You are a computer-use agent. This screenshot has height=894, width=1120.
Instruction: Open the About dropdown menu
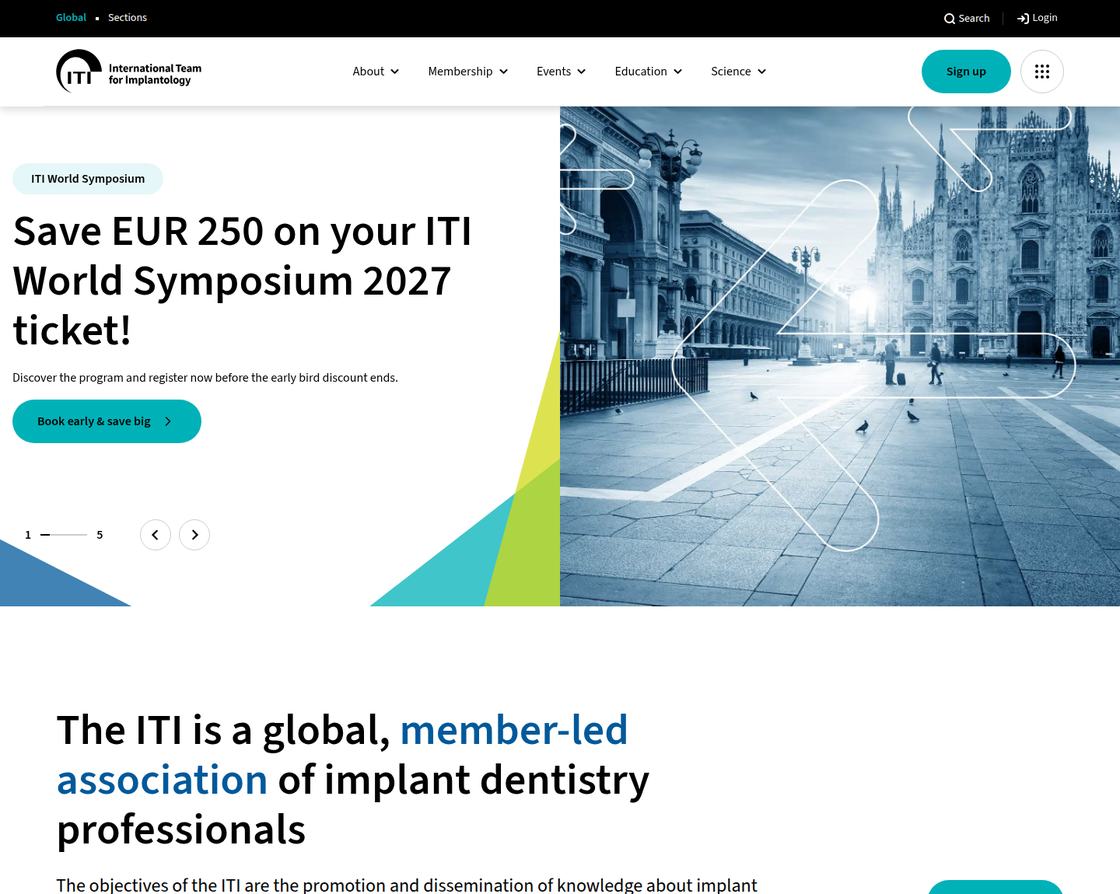click(376, 71)
